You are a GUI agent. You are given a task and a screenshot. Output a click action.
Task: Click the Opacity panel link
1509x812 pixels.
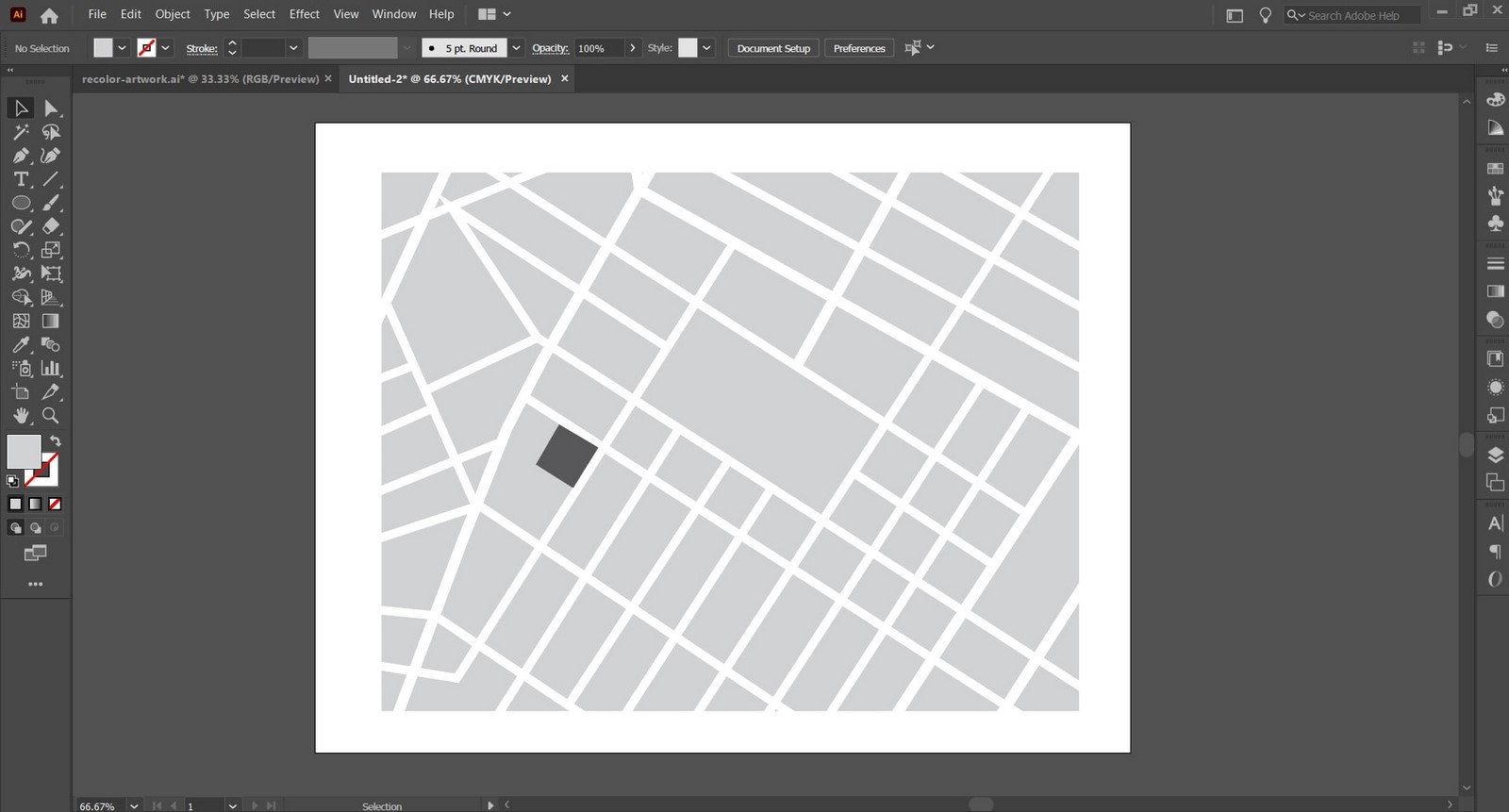coord(550,48)
